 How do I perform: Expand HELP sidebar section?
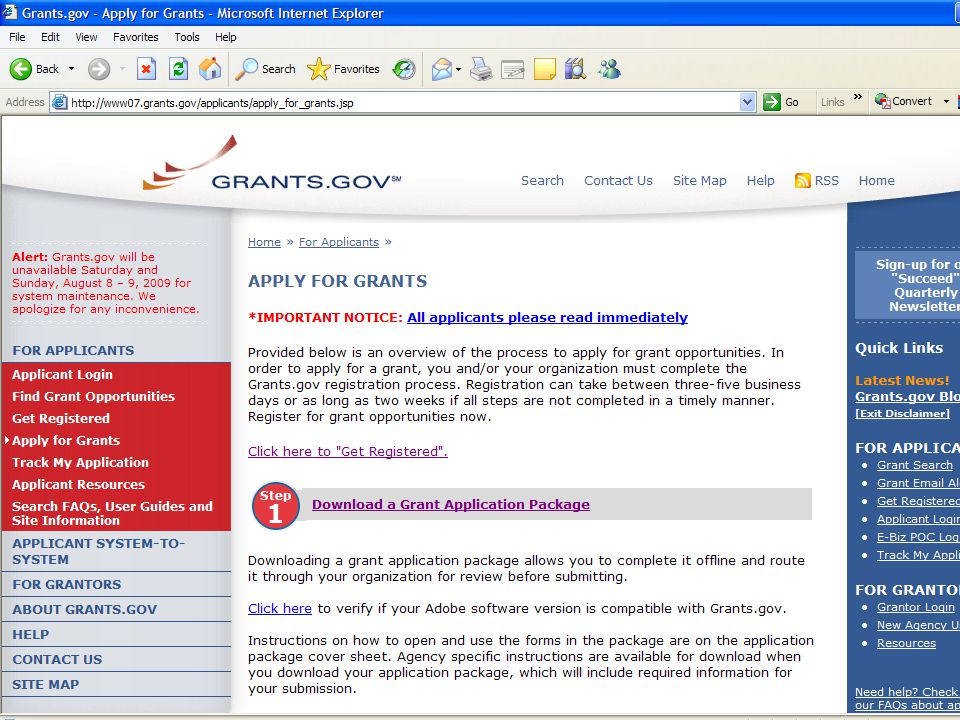[31, 634]
